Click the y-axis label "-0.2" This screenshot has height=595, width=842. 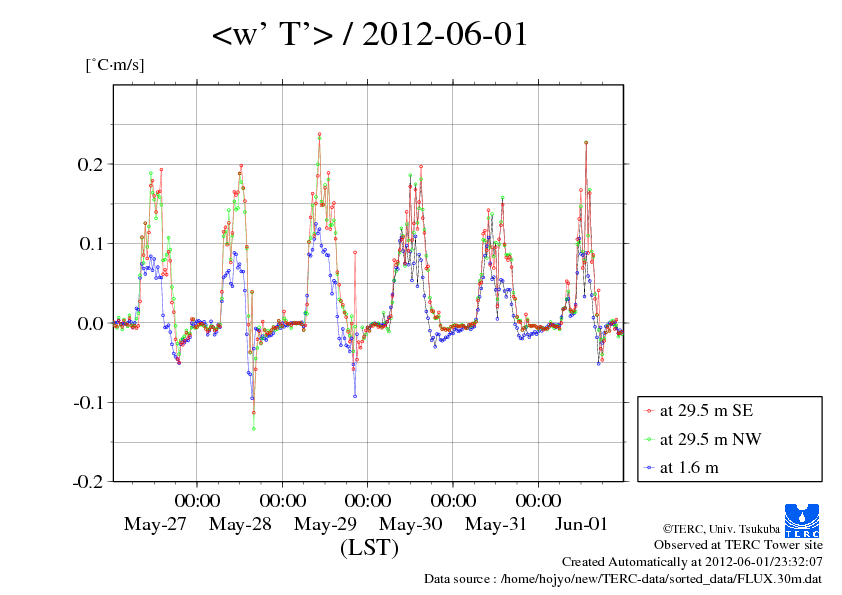coord(88,482)
